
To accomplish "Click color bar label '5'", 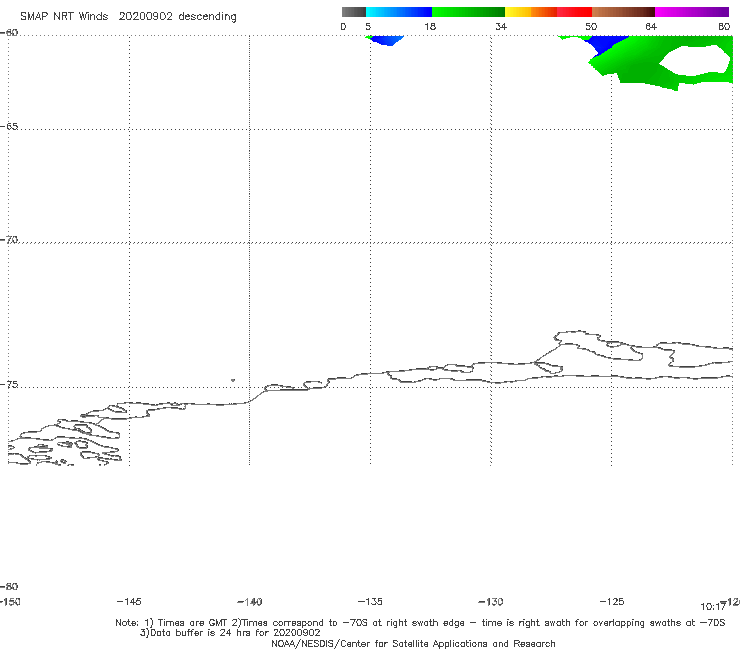I will (x=368, y=26).
